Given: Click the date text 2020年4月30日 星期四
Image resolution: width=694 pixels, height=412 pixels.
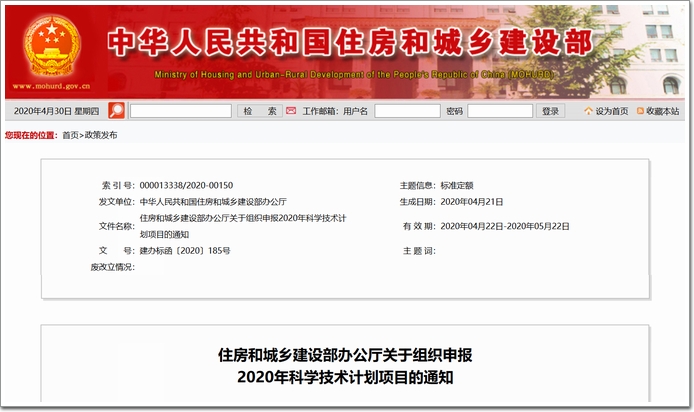Looking at the screenshot, I should pos(56,111).
